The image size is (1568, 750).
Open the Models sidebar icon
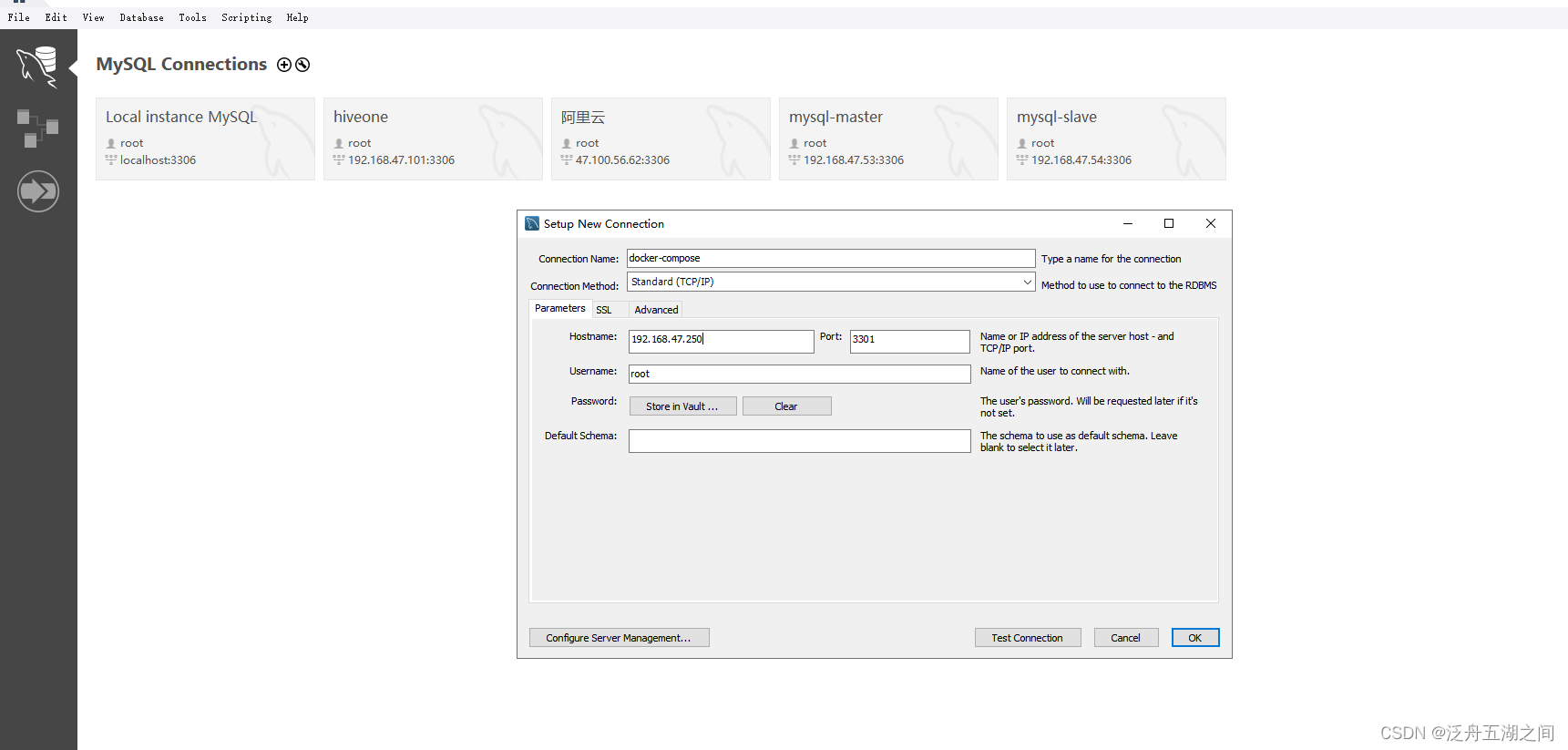pos(37,128)
